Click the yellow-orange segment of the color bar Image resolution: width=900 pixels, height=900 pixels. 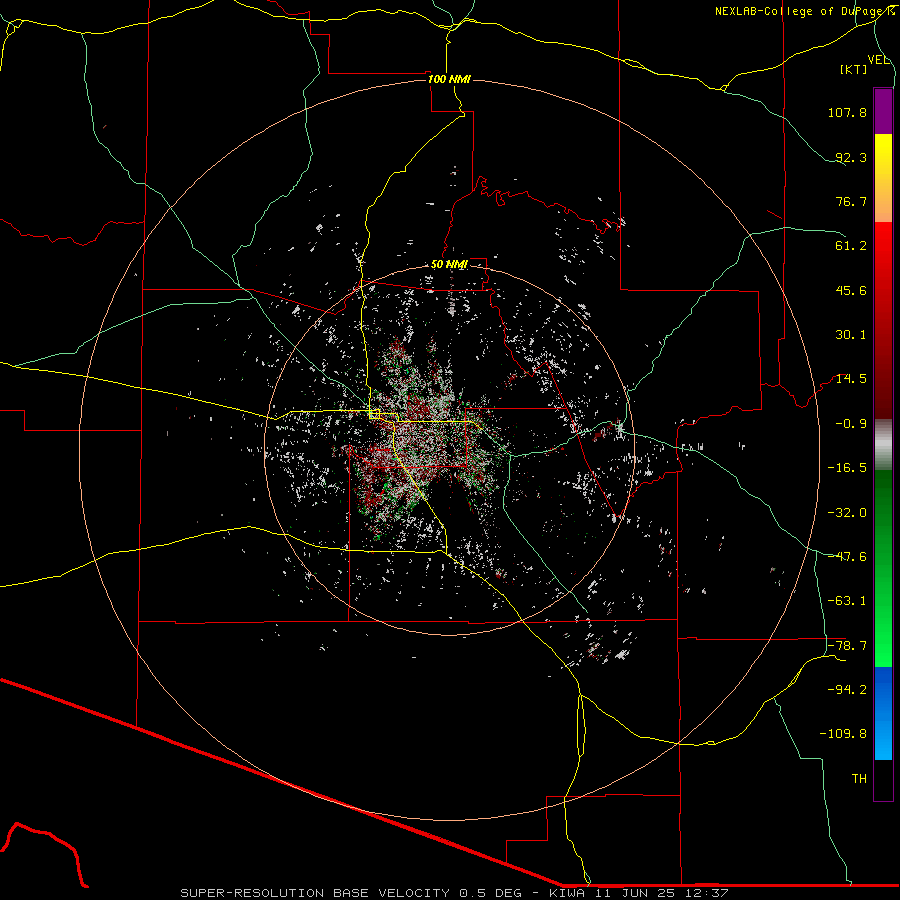pos(883,178)
